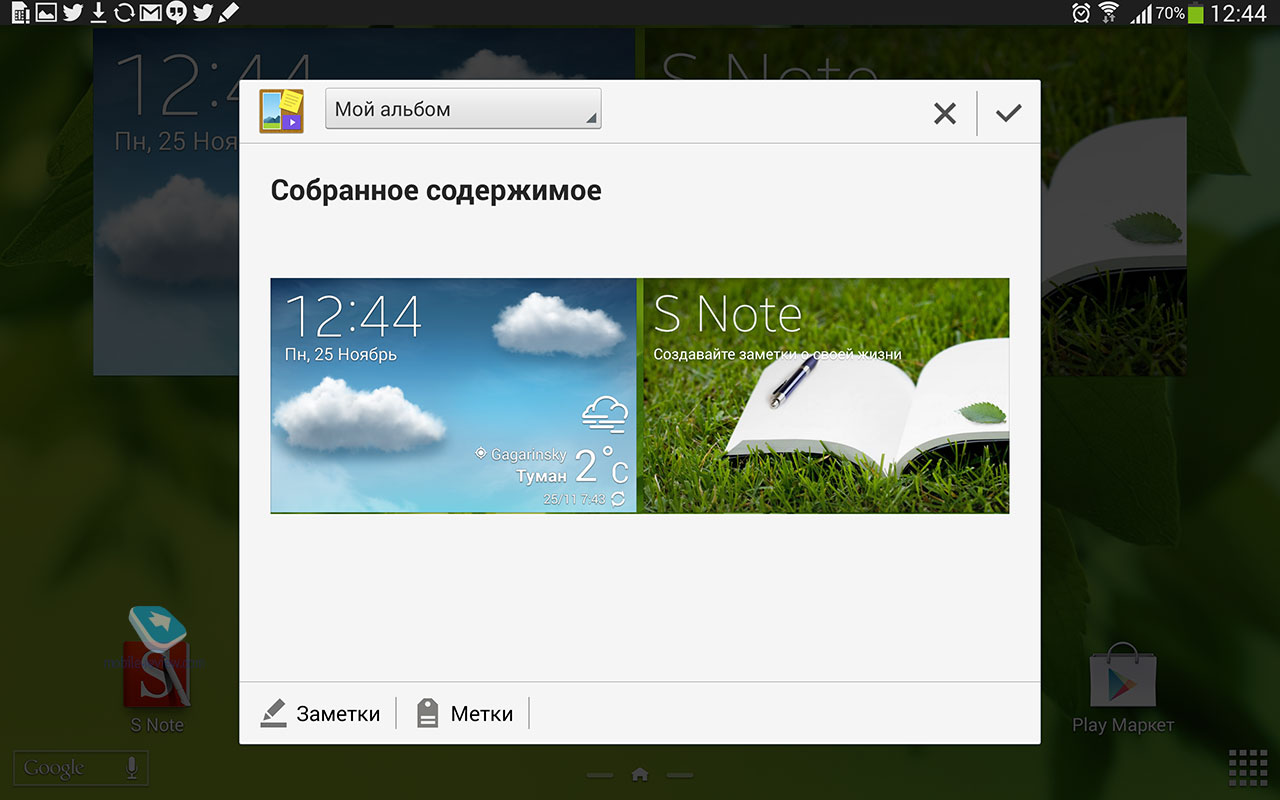1280x800 pixels.
Task: Tap the home page indicator icon
Action: pos(640,774)
